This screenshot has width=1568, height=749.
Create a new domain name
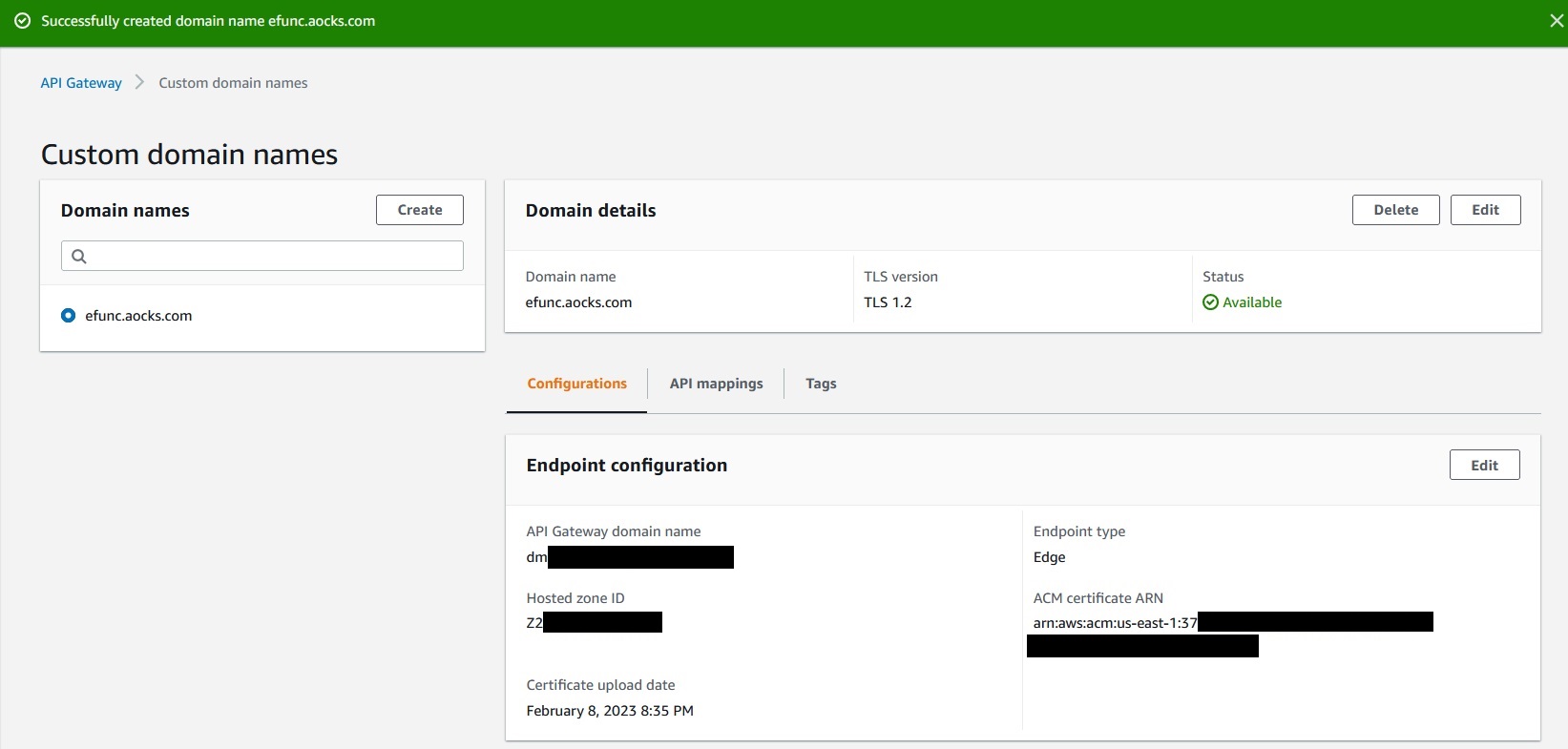coord(420,210)
